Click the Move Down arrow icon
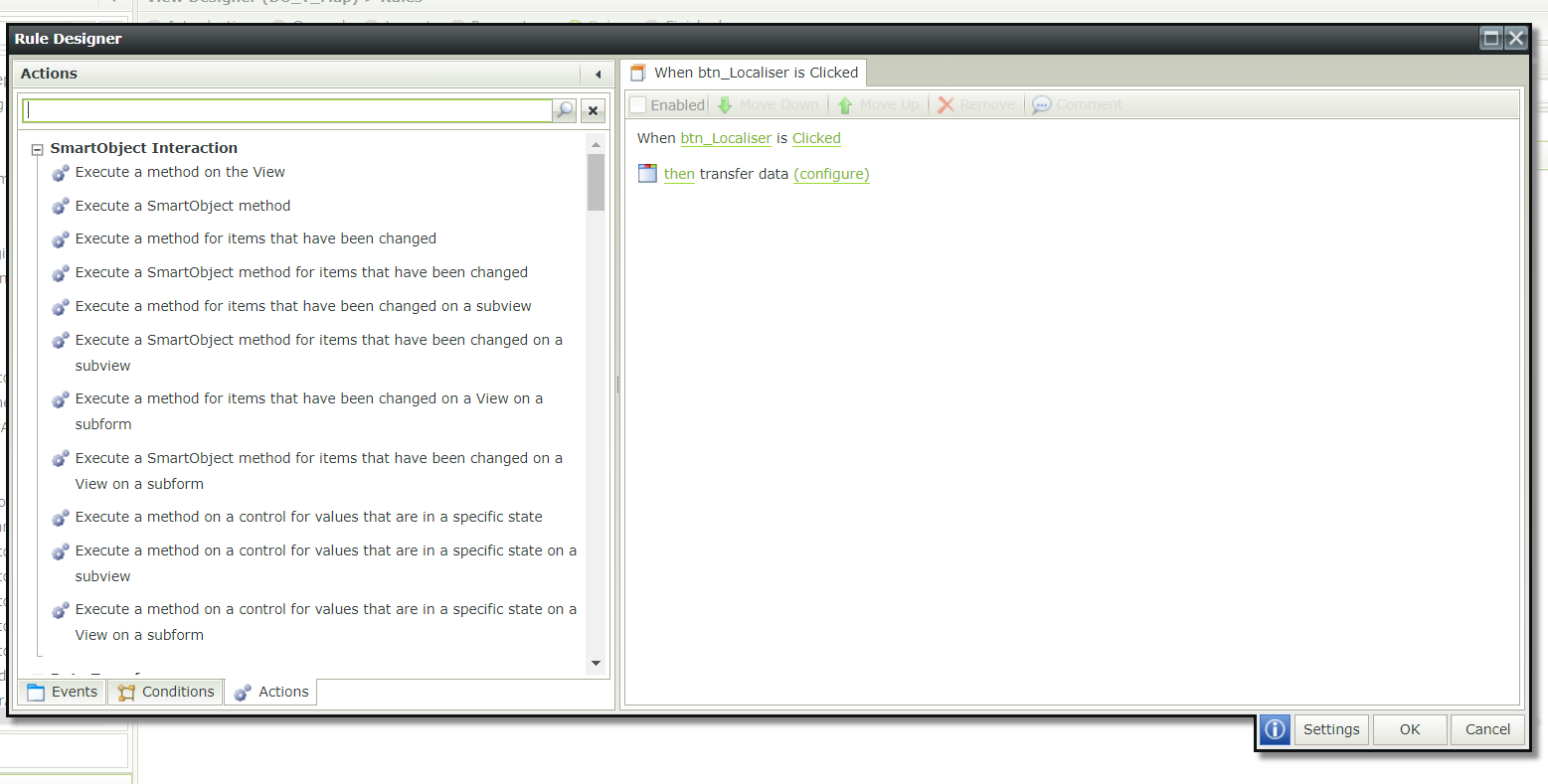The image size is (1548, 784). (x=725, y=105)
